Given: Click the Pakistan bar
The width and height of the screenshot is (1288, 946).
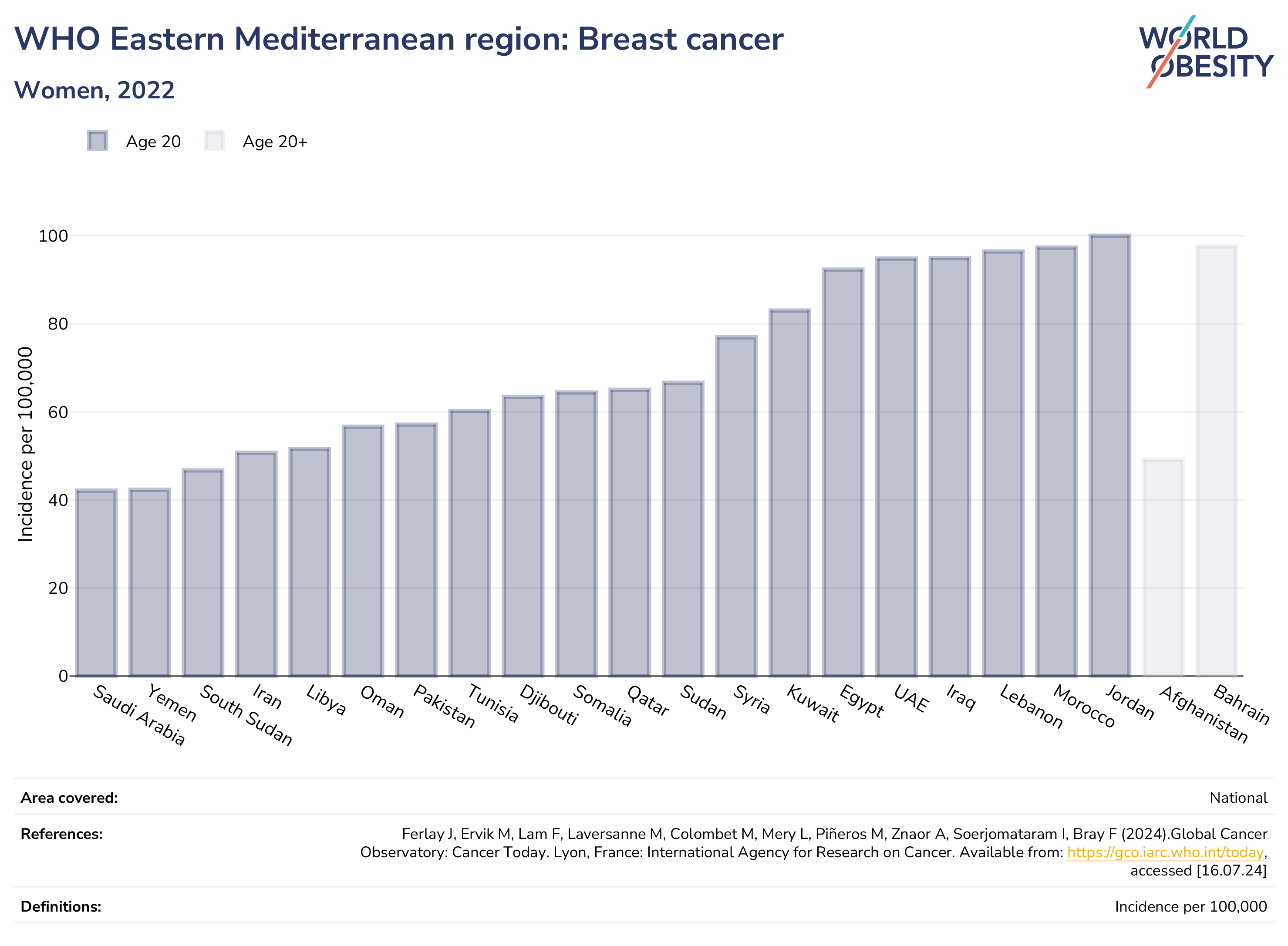Looking at the screenshot, I should pyautogui.click(x=416, y=550).
